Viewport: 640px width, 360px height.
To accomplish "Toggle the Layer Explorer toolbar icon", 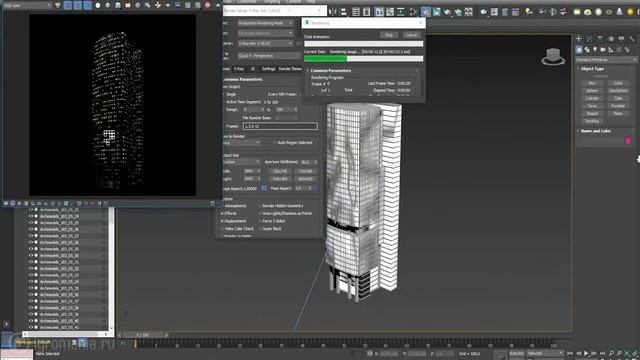I will (x=367, y=12).
